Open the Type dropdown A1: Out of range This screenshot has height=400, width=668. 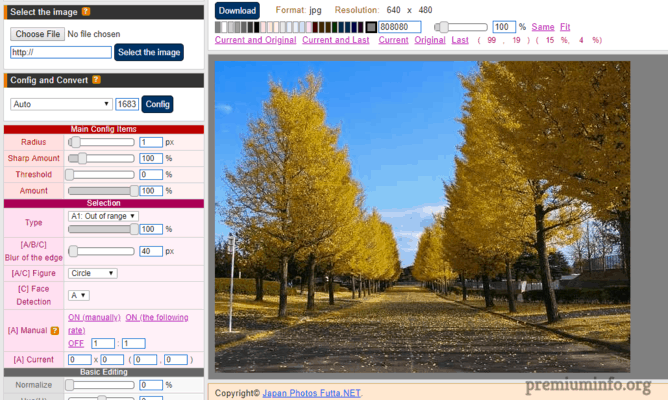click(103, 216)
